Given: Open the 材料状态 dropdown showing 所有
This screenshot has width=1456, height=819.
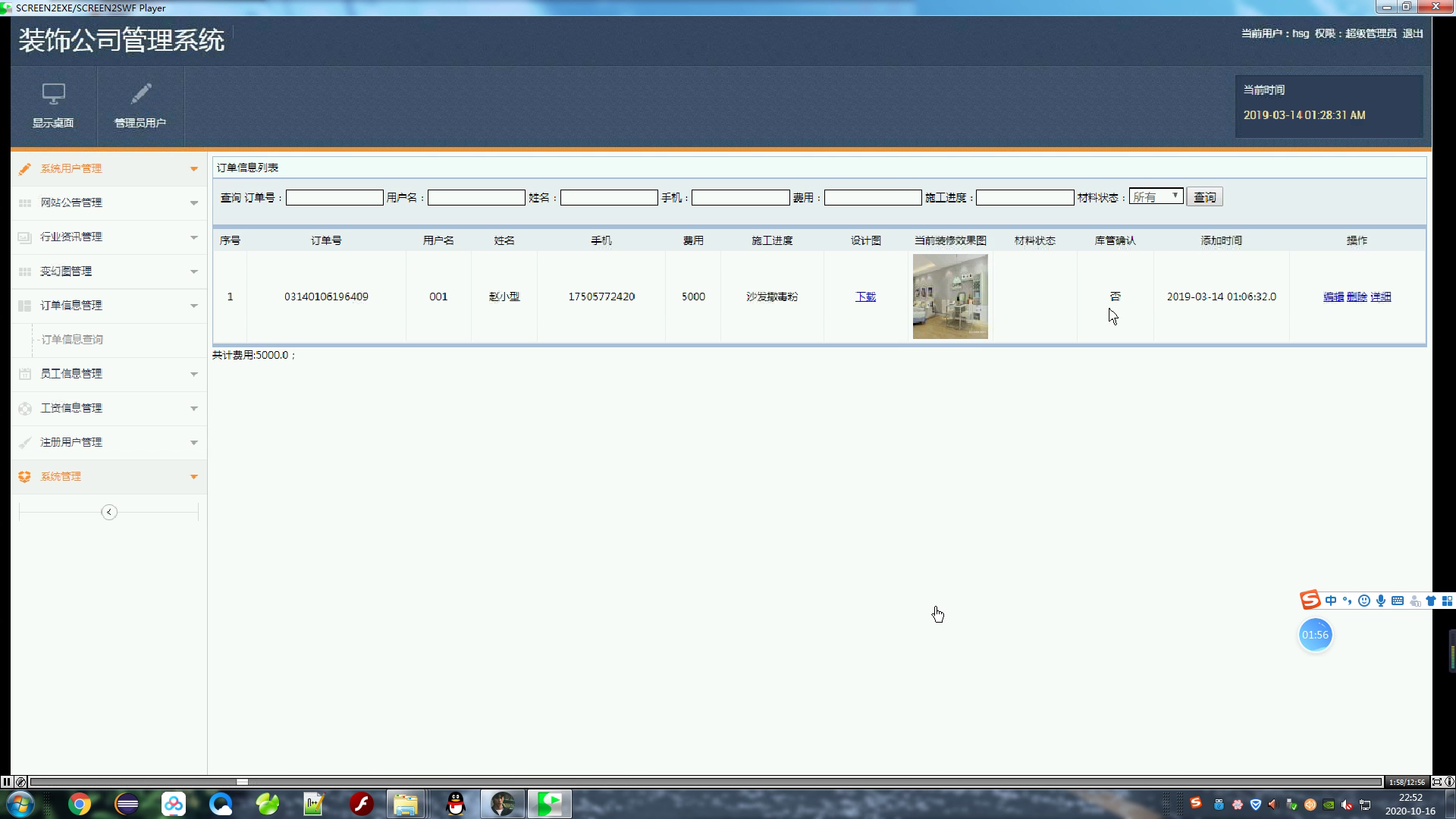Looking at the screenshot, I should pos(1156,197).
